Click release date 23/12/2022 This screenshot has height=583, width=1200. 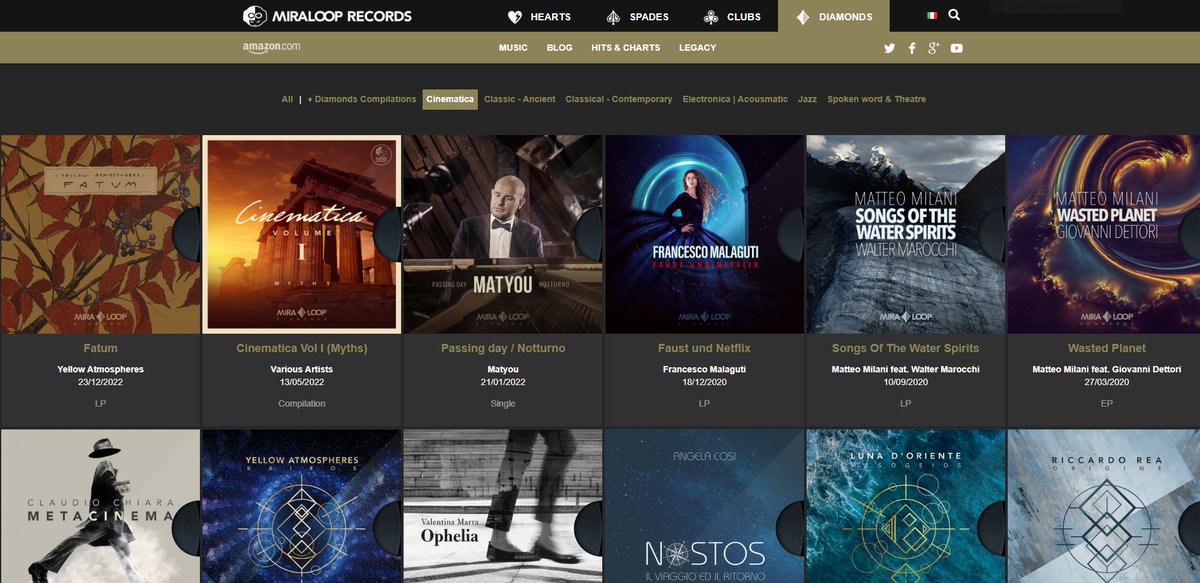[x=100, y=381]
